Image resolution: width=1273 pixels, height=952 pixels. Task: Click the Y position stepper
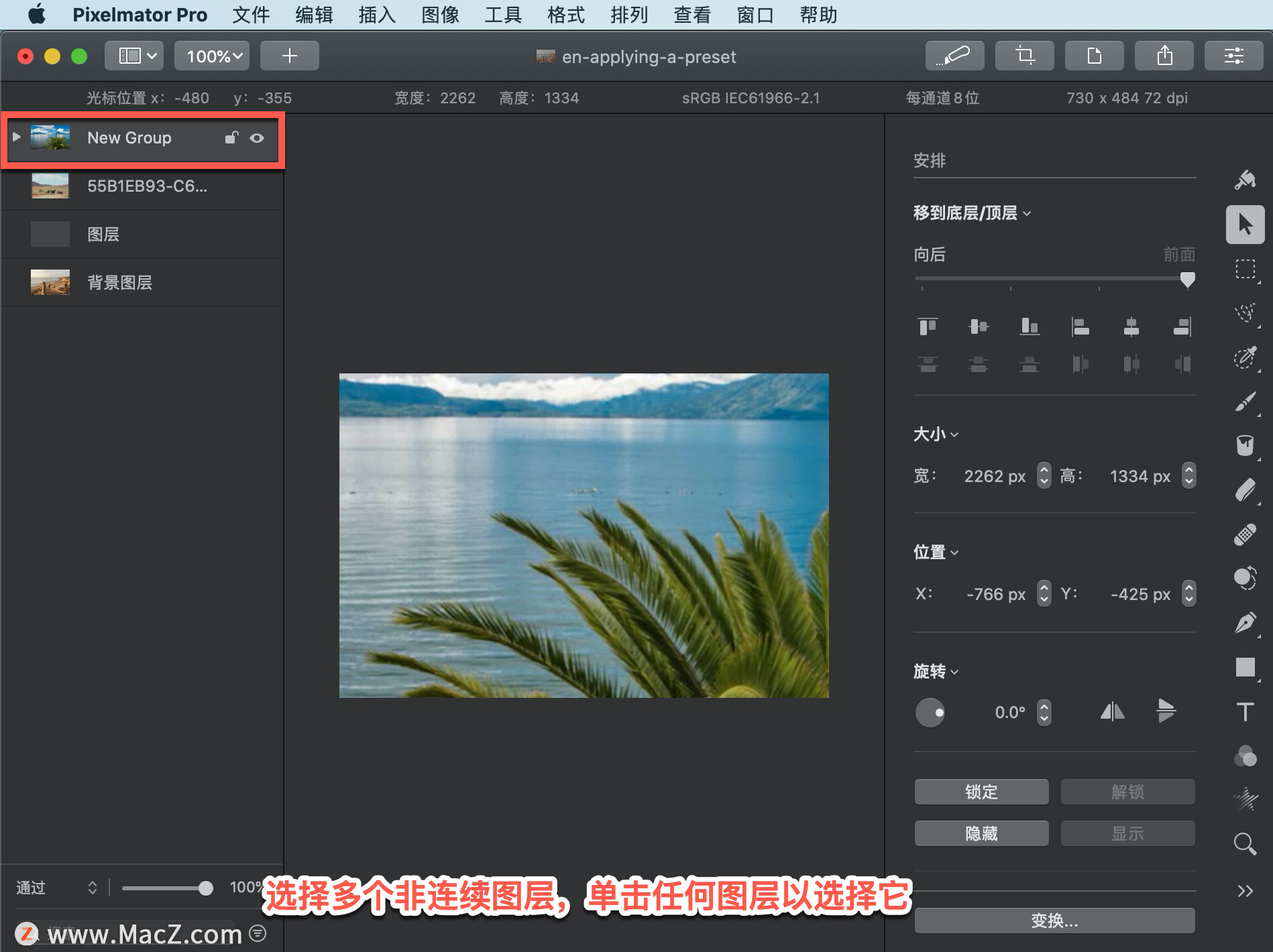(1188, 594)
